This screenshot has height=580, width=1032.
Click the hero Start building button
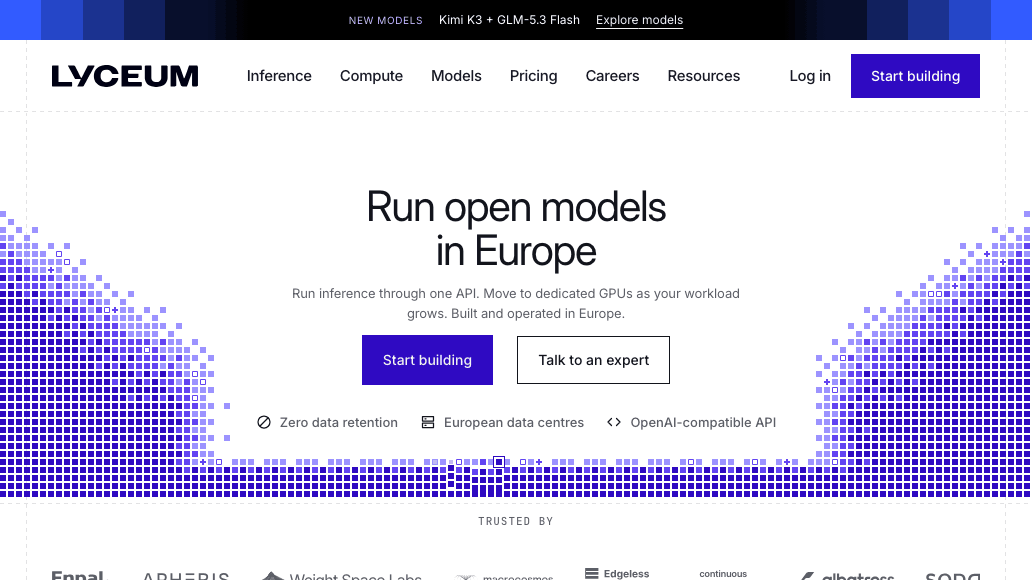tap(427, 360)
